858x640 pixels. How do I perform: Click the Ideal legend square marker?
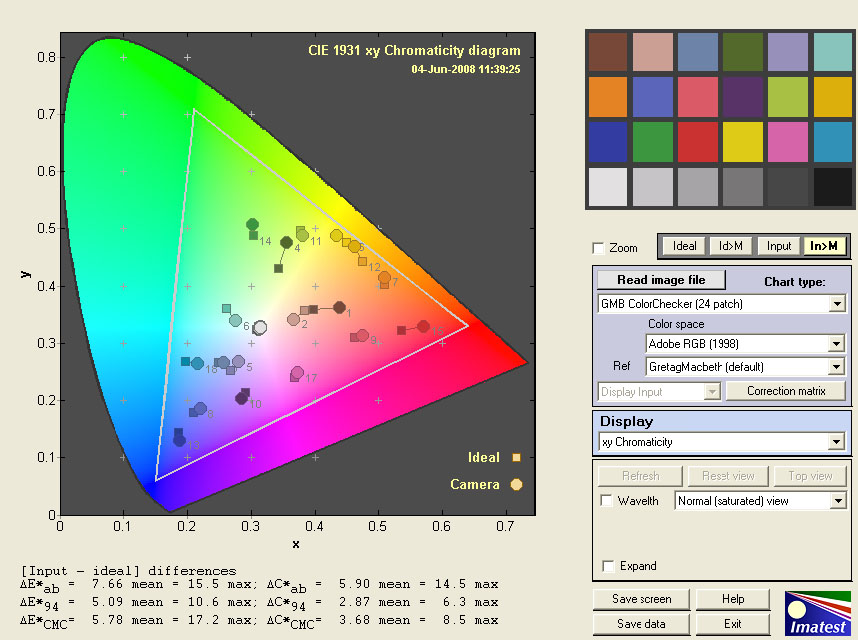point(516,458)
